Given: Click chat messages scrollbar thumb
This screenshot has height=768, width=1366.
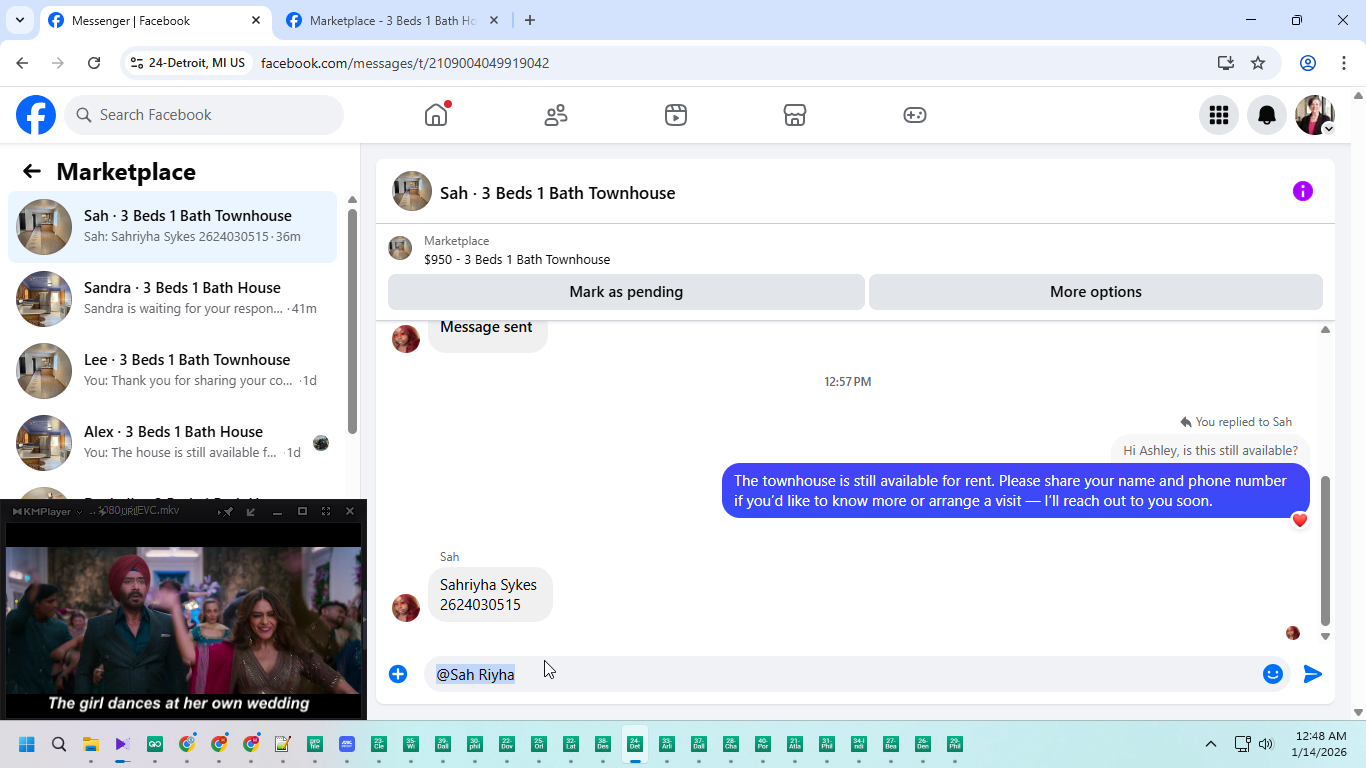Looking at the screenshot, I should pyautogui.click(x=1325, y=550).
